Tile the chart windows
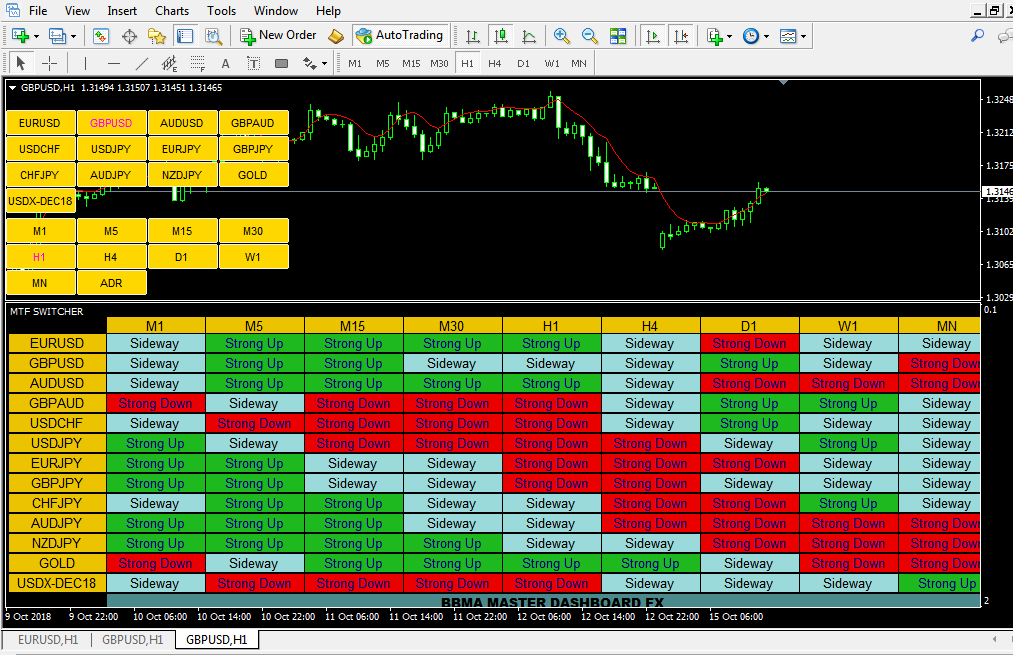Image resolution: width=1013 pixels, height=655 pixels. 618,36
